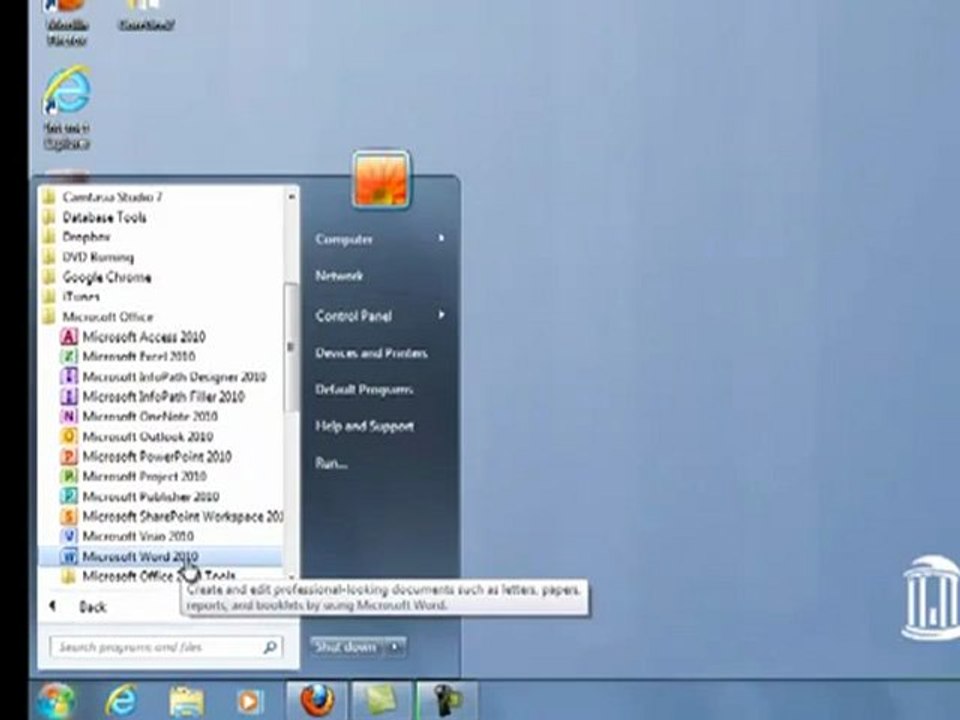The height and width of the screenshot is (720, 960).
Task: Open Default Programs
Action: coord(364,389)
